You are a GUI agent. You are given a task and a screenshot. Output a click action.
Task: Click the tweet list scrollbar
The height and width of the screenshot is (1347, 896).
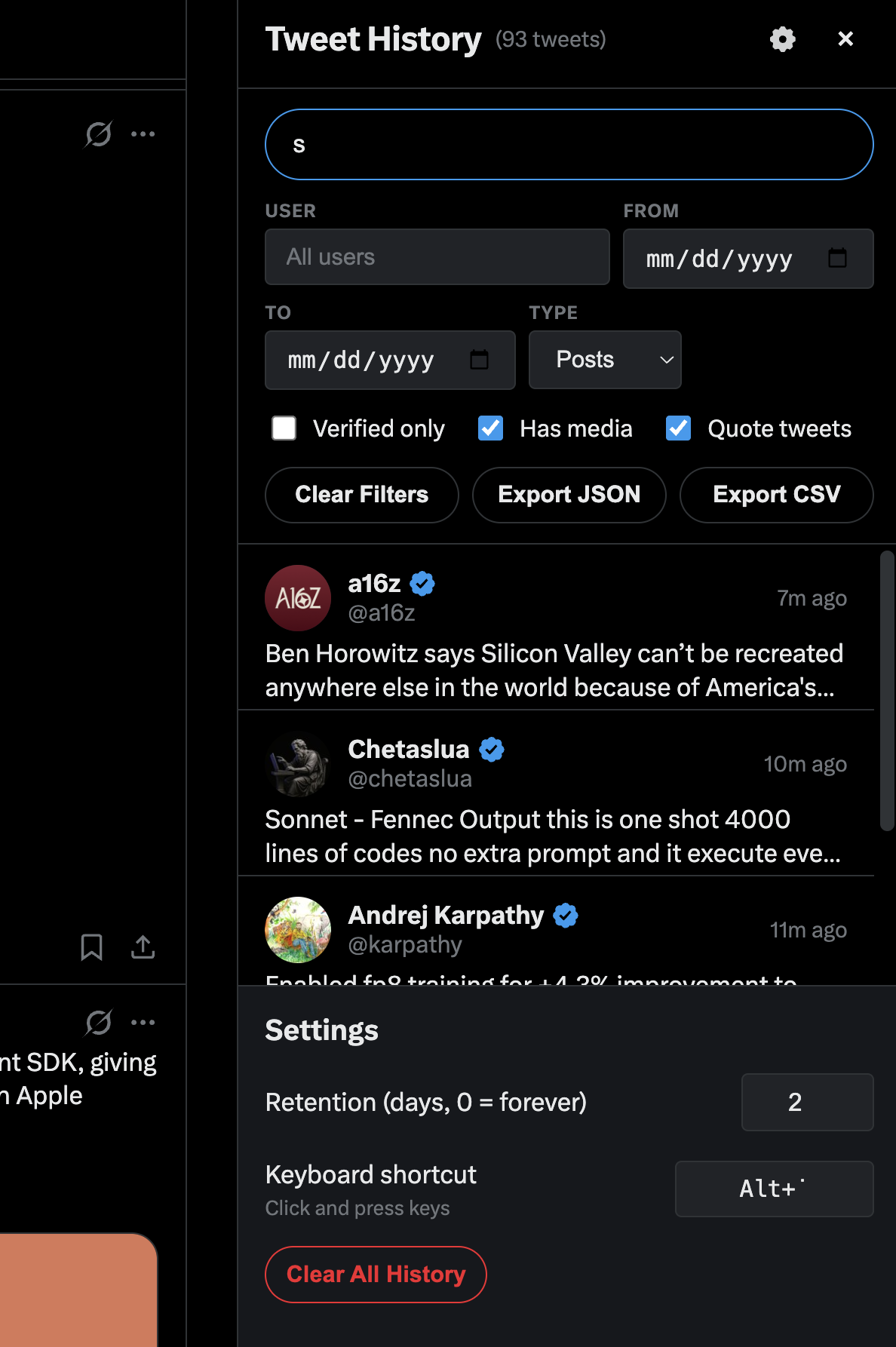tap(887, 690)
